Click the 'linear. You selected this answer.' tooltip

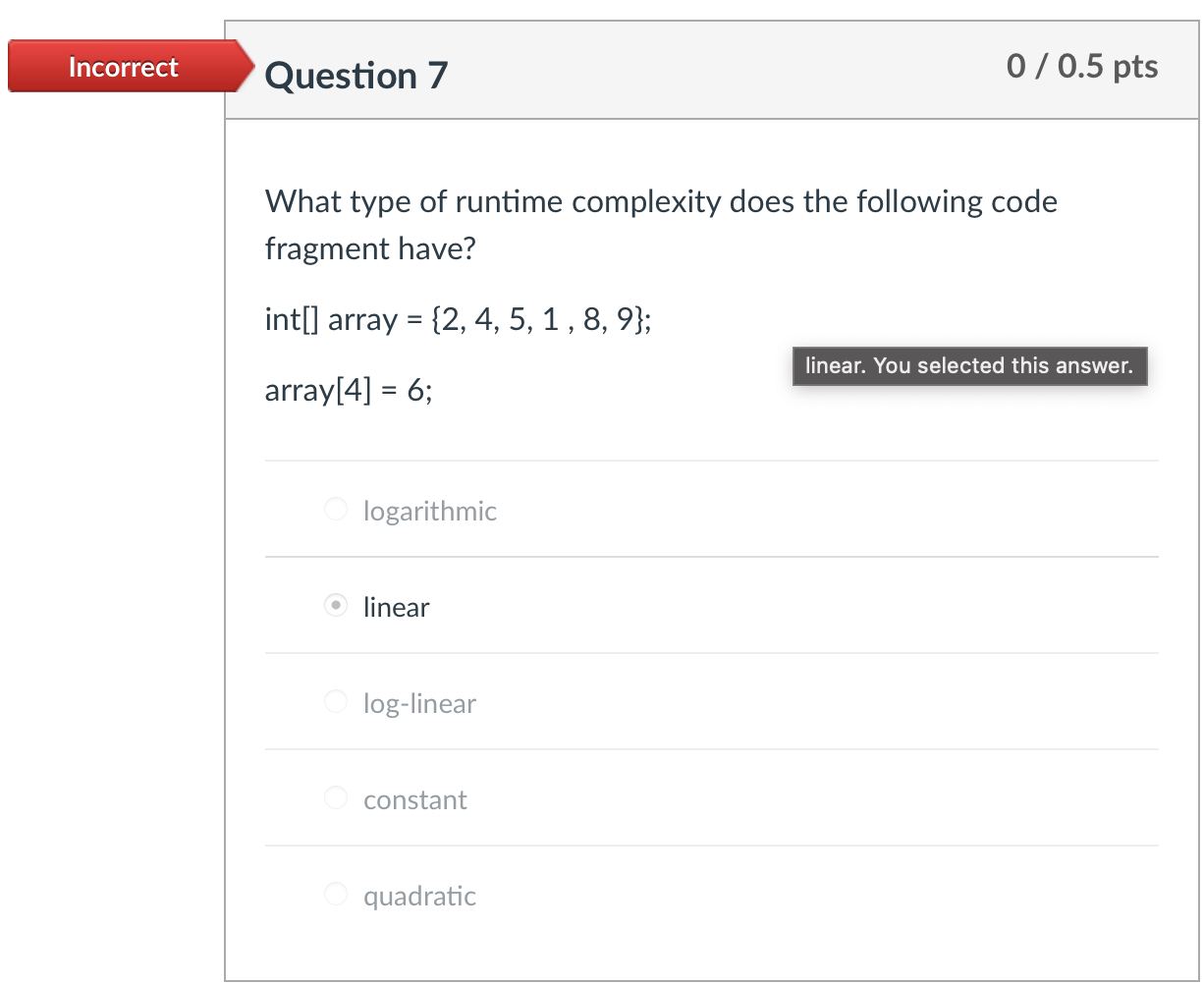[x=969, y=365]
